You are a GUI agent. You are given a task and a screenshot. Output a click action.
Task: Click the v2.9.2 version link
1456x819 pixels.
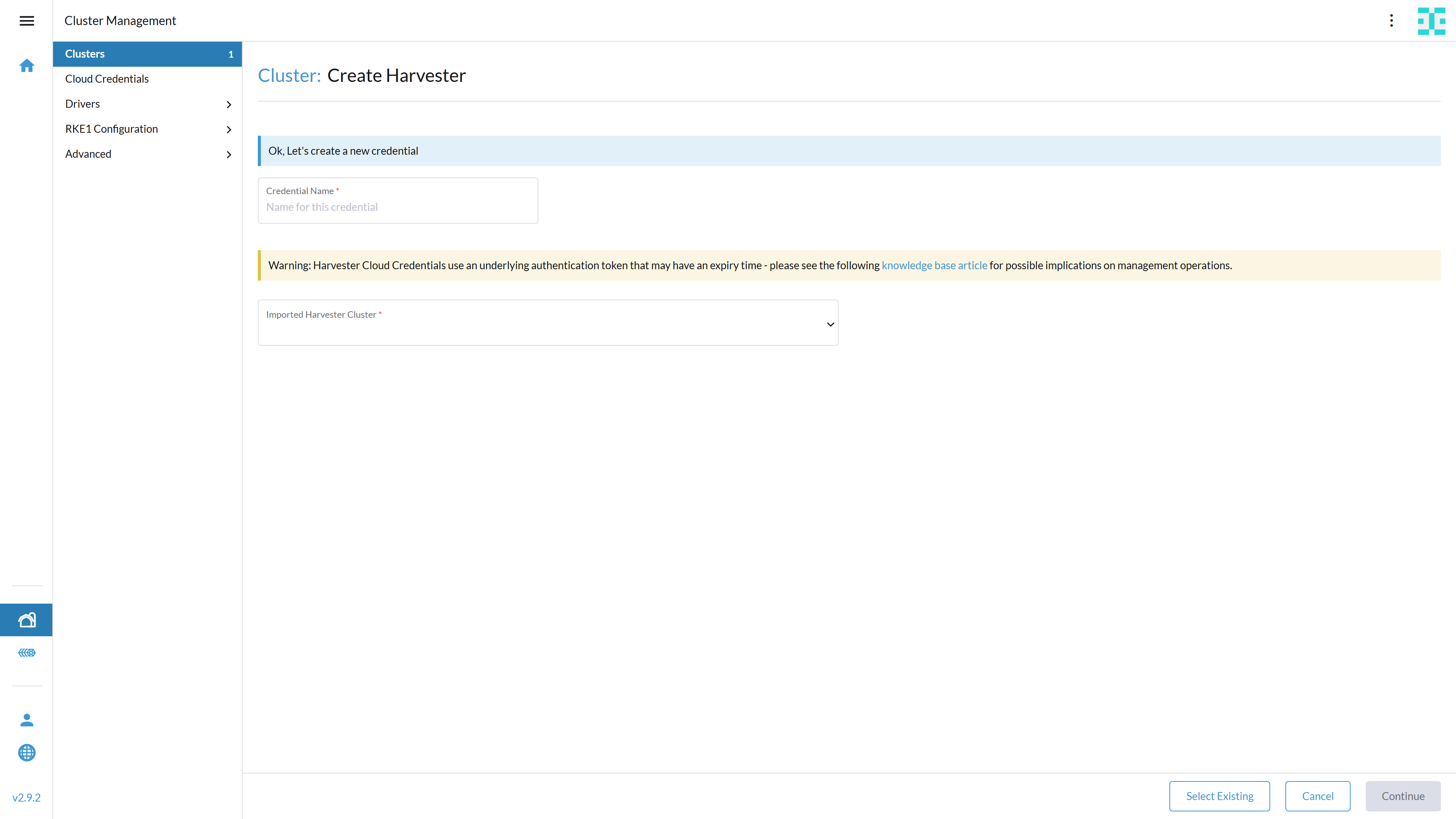click(27, 797)
